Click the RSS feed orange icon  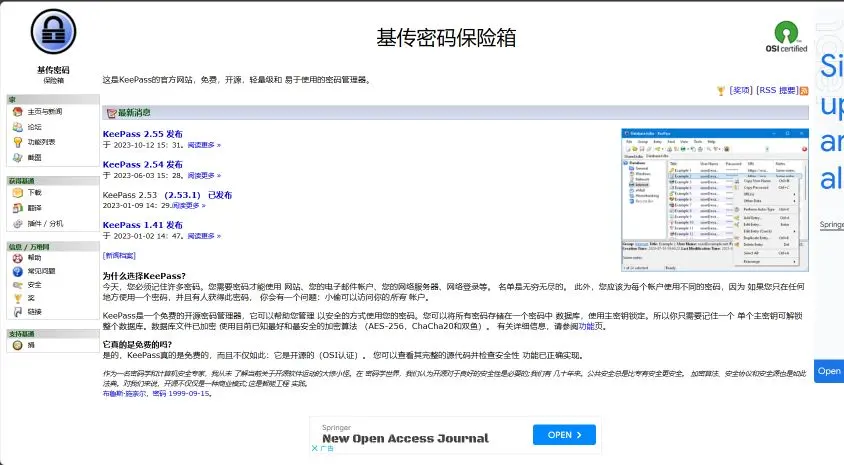point(804,91)
